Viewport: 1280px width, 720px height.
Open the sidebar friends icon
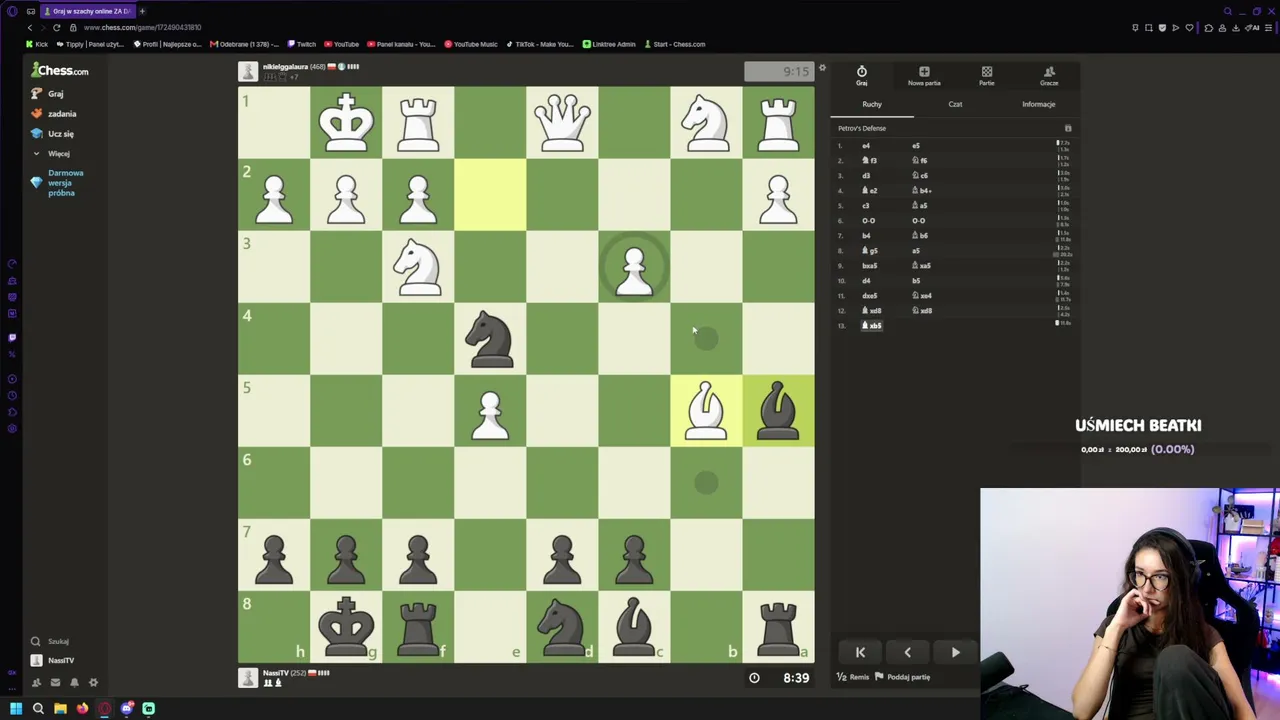[x=36, y=682]
